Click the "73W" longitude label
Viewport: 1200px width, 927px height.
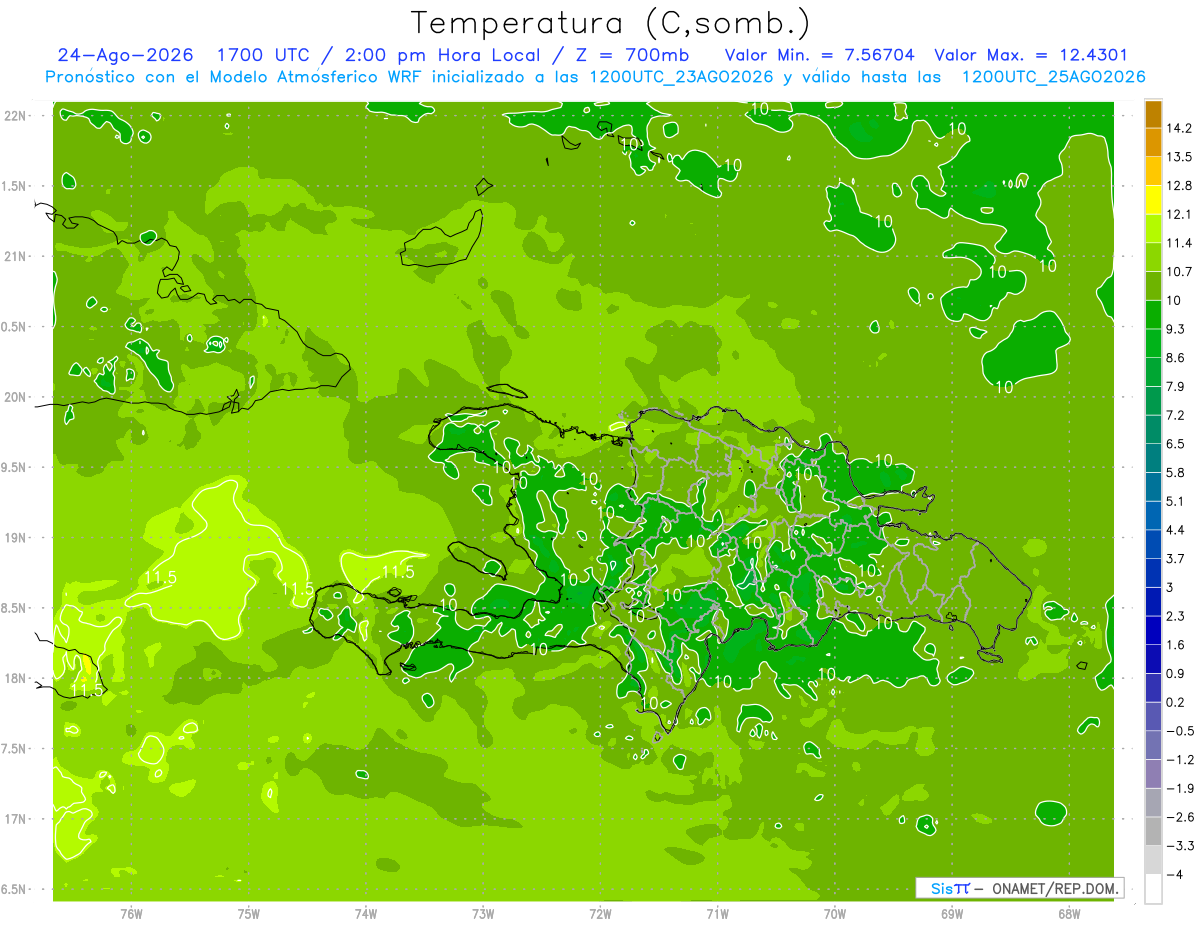click(483, 914)
